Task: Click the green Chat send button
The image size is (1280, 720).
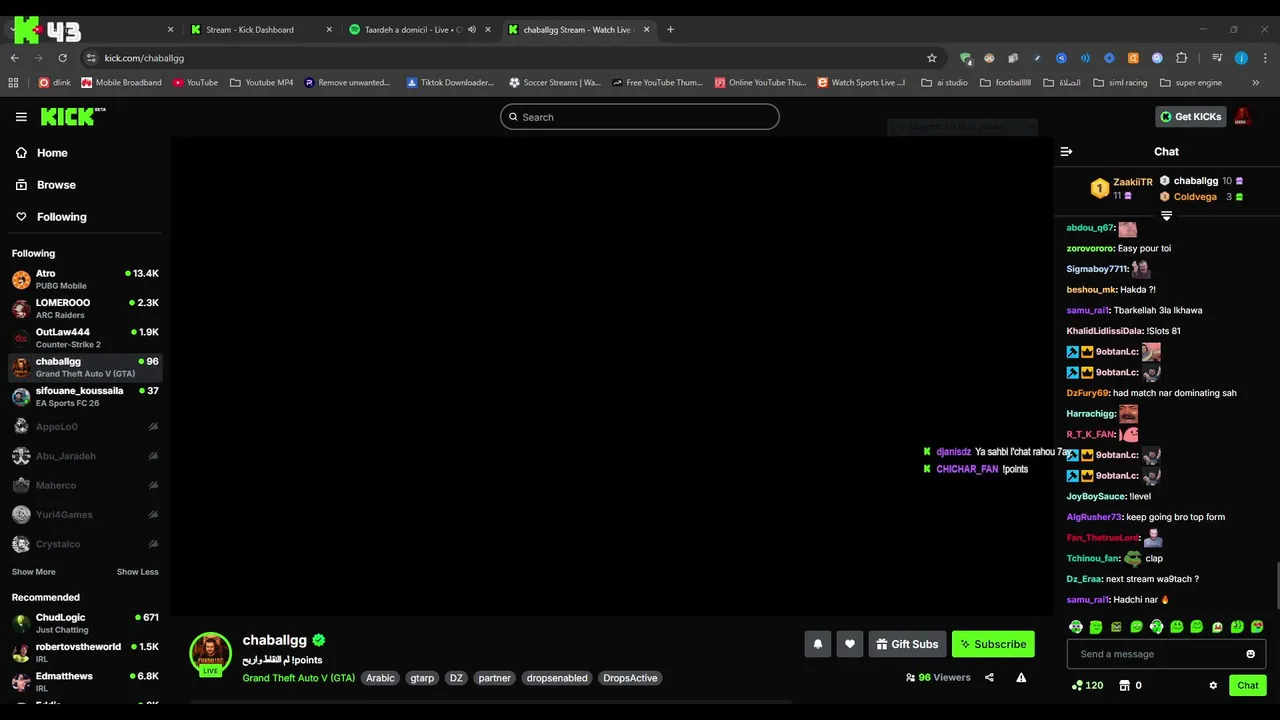Action: (x=1248, y=685)
